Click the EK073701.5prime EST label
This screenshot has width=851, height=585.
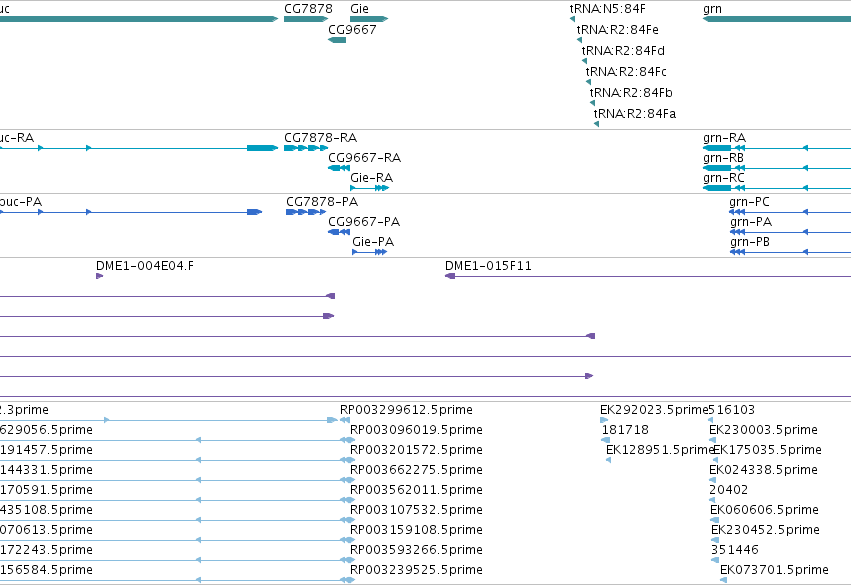pos(774,570)
